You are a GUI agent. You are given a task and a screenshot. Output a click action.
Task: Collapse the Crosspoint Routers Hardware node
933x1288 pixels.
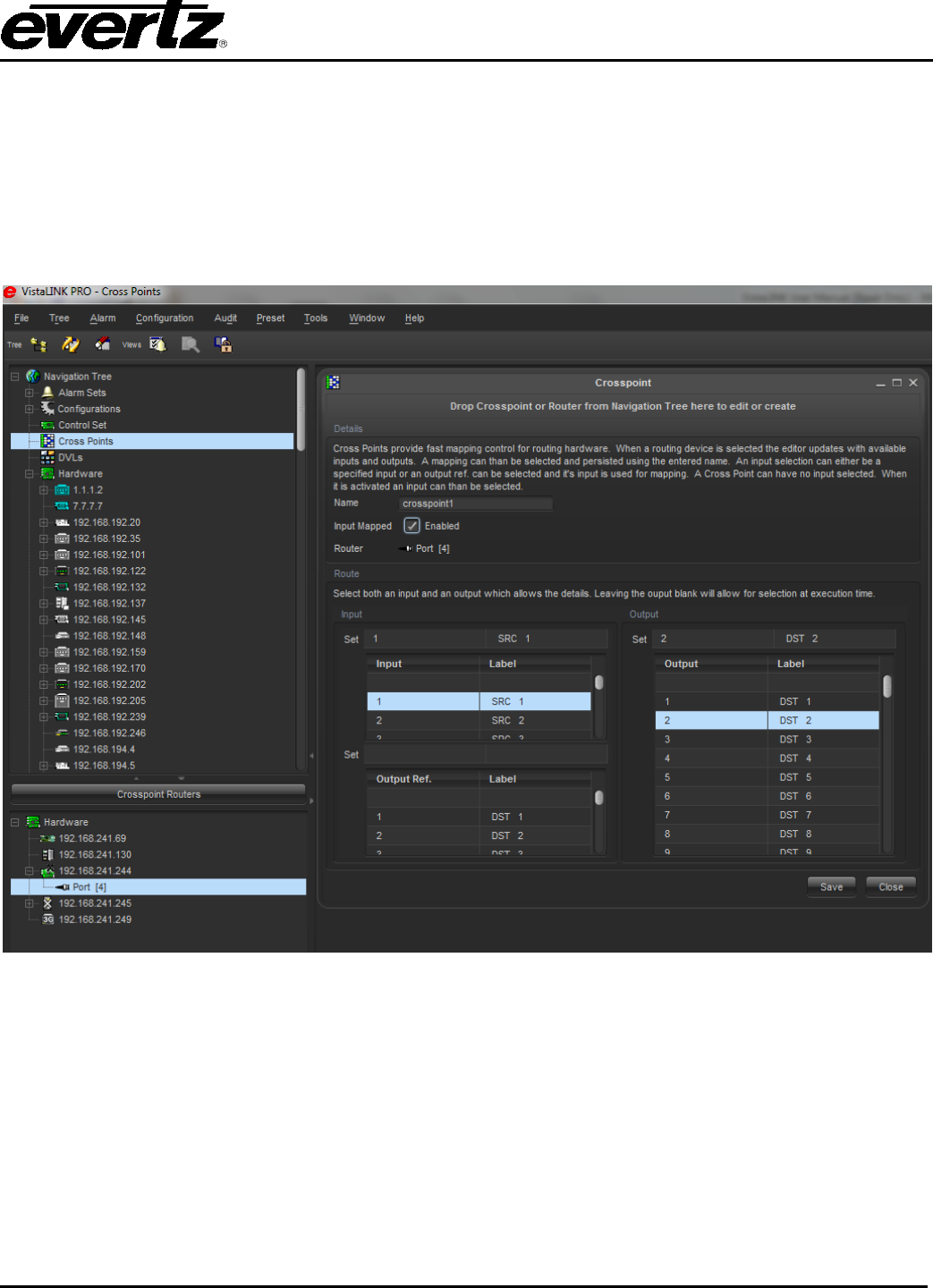click(15, 822)
